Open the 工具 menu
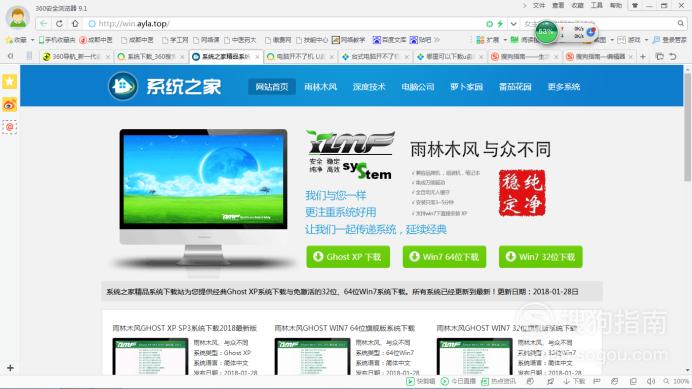The height and width of the screenshot is (389, 692). [x=597, y=5]
